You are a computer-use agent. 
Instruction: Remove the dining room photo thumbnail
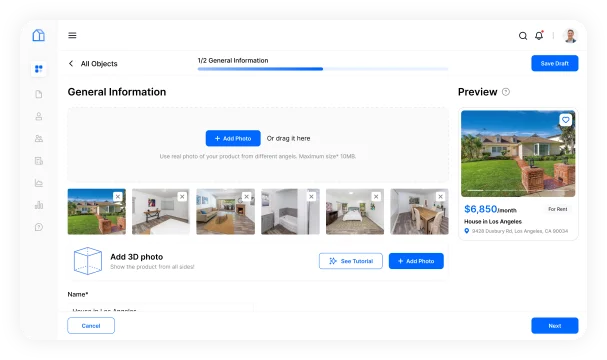click(440, 197)
